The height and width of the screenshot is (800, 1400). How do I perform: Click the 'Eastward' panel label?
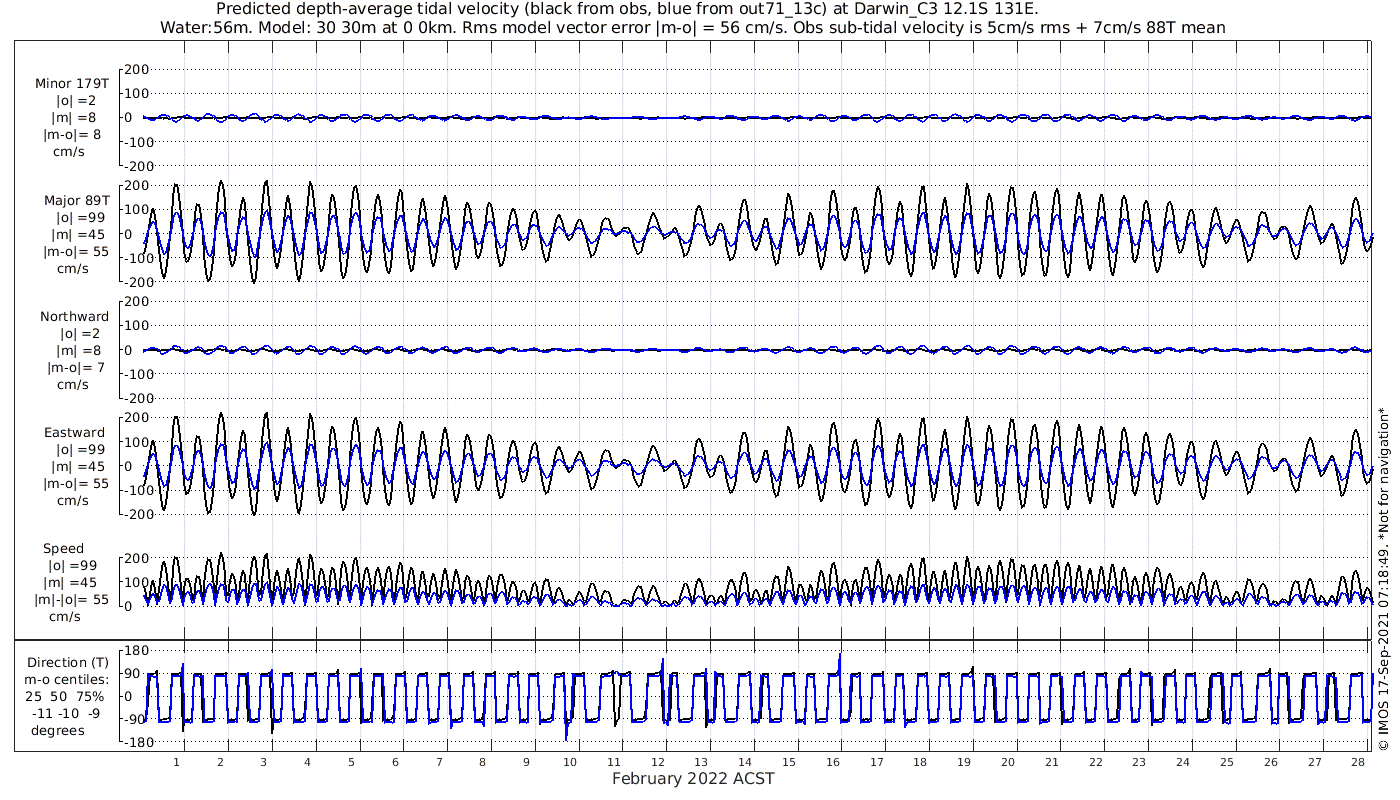74,432
